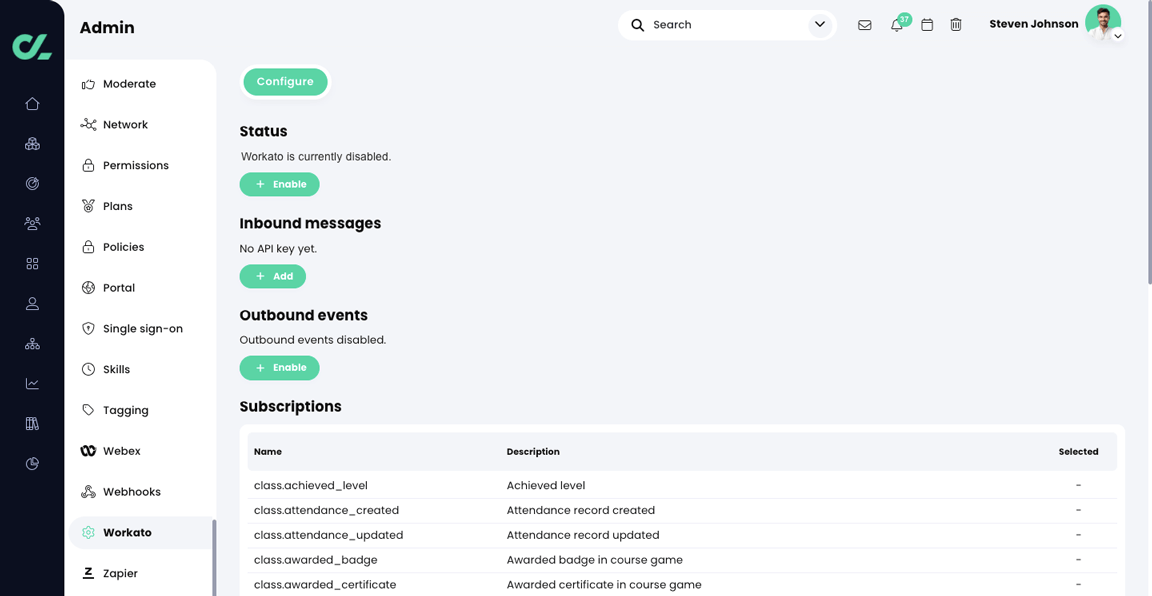The width and height of the screenshot is (1152, 596).
Task: Click the Single sign-on shield icon
Action: point(88,328)
